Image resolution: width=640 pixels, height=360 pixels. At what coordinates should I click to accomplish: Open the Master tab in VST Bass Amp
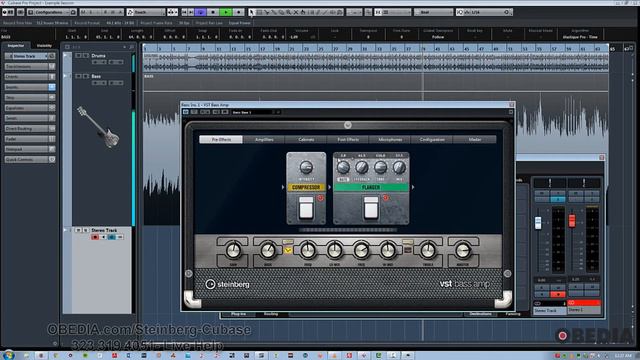pos(475,140)
